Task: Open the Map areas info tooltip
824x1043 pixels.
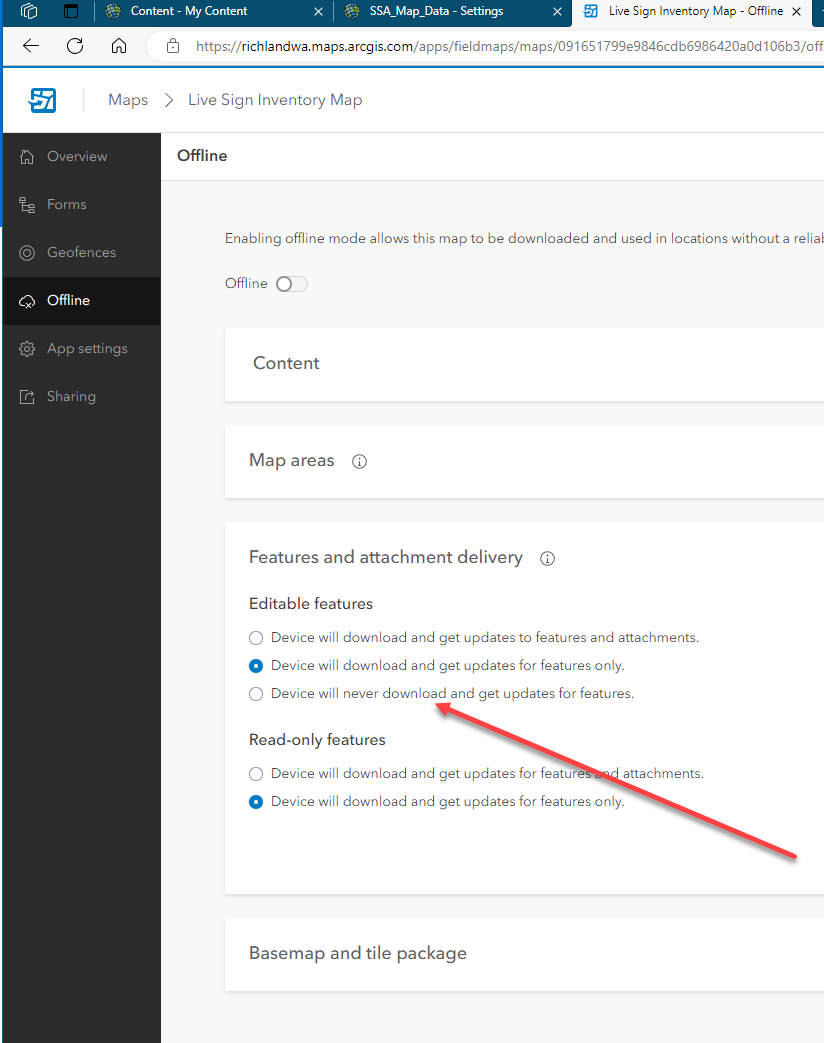Action: 359,461
